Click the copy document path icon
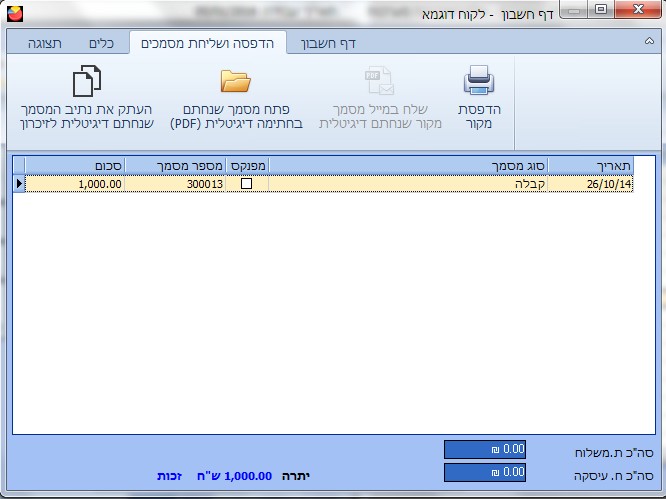This screenshot has width=666, height=499. (87, 81)
